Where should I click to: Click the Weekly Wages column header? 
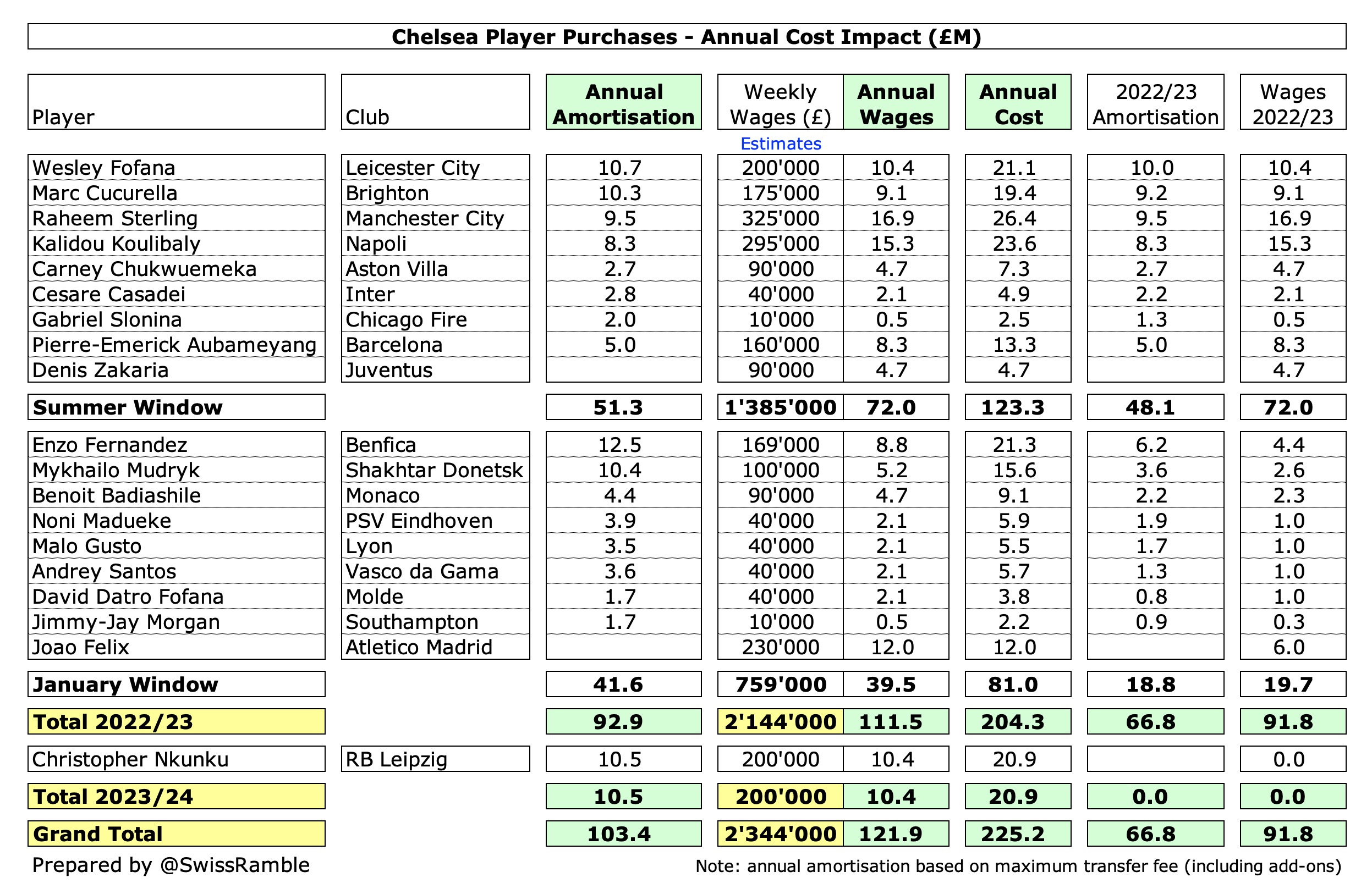click(780, 103)
